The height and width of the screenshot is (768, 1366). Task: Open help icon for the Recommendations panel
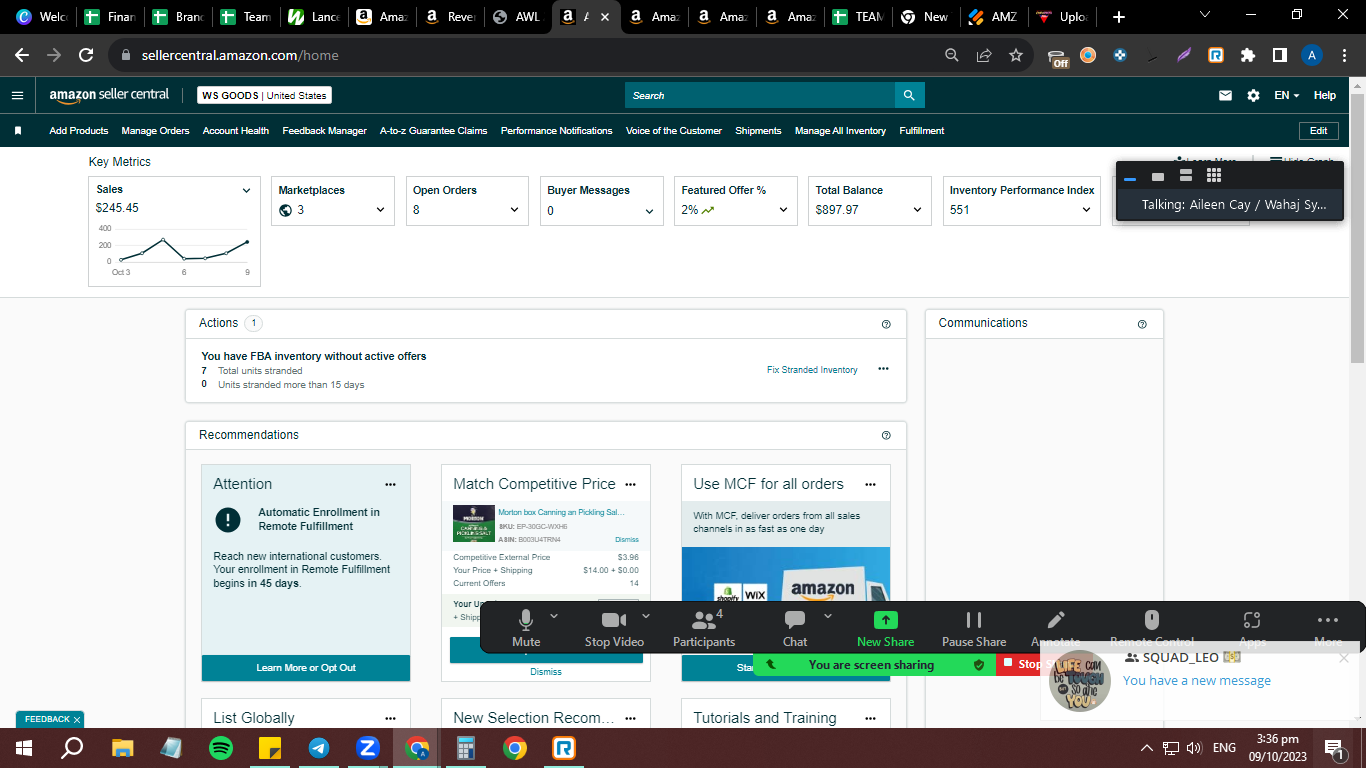(886, 435)
